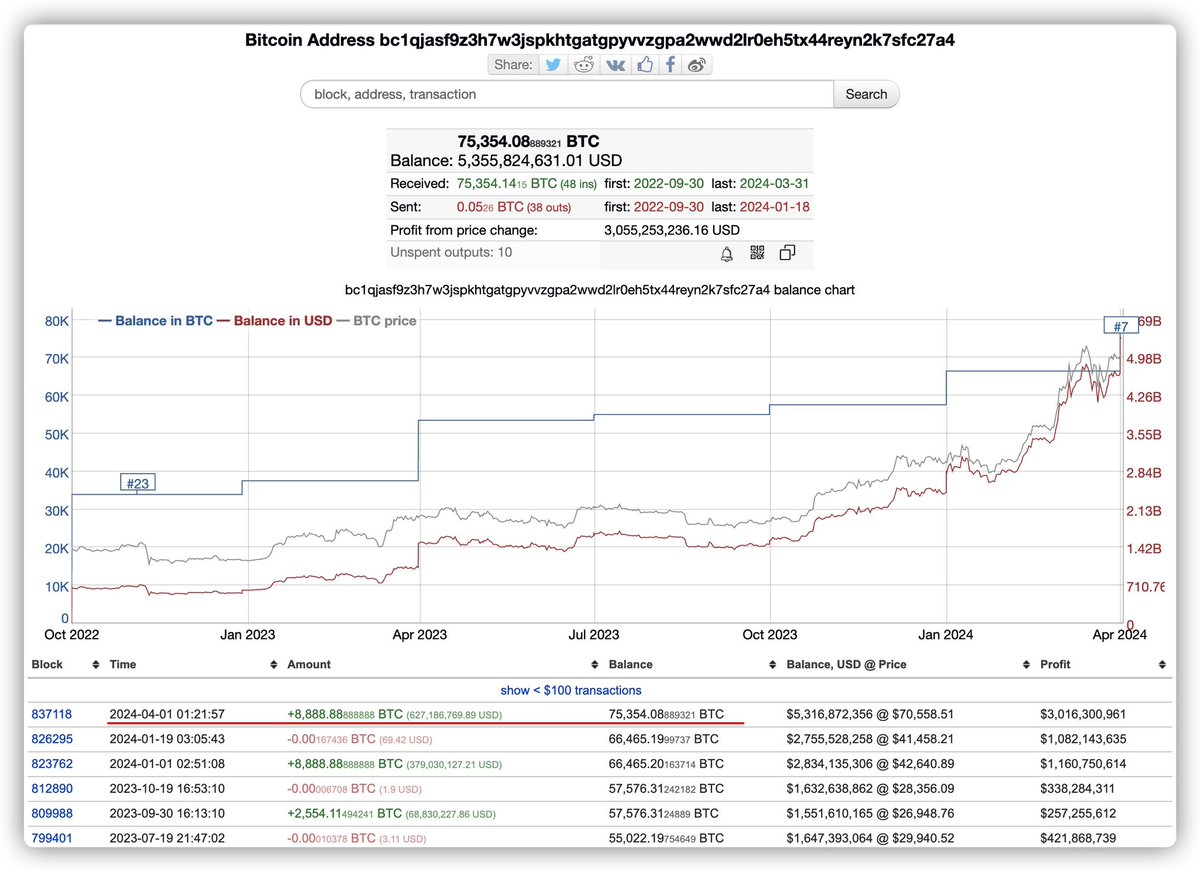Click $5,316,872,356 @ $70,558.51 cell
This screenshot has height=871, width=1200.
[869, 715]
